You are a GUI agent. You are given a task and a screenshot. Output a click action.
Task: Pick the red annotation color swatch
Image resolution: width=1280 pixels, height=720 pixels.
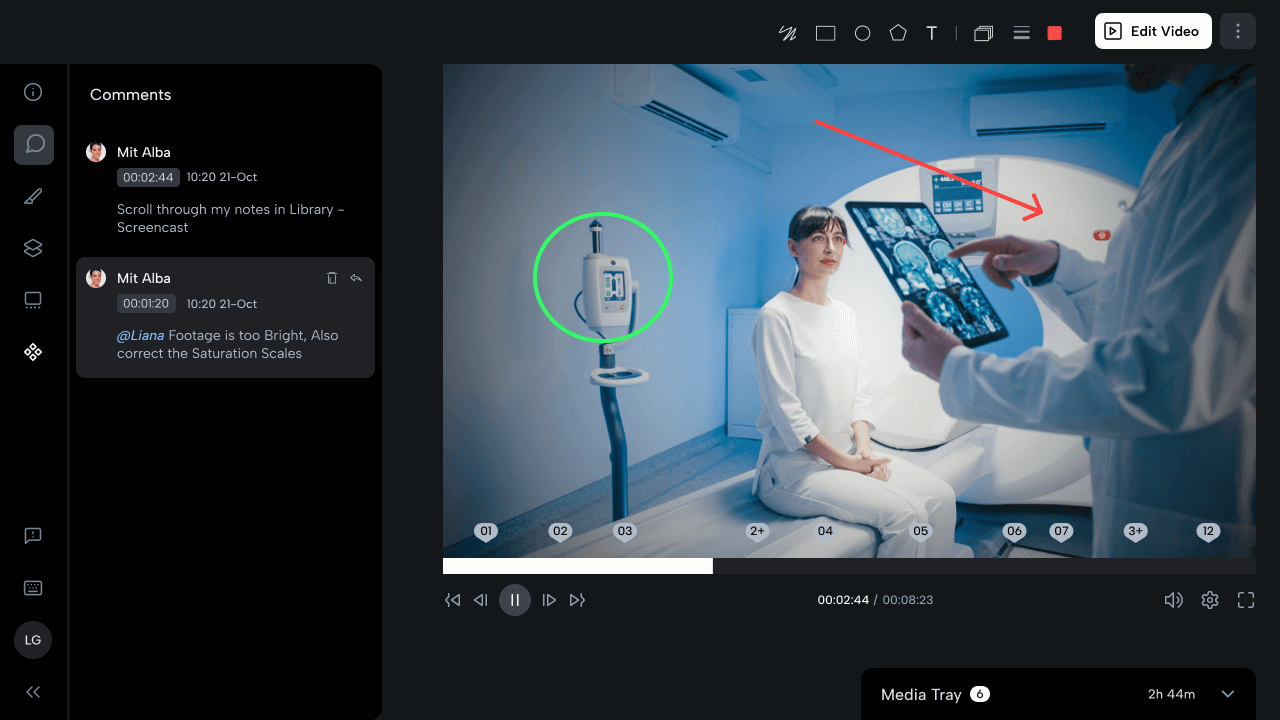tap(1054, 33)
